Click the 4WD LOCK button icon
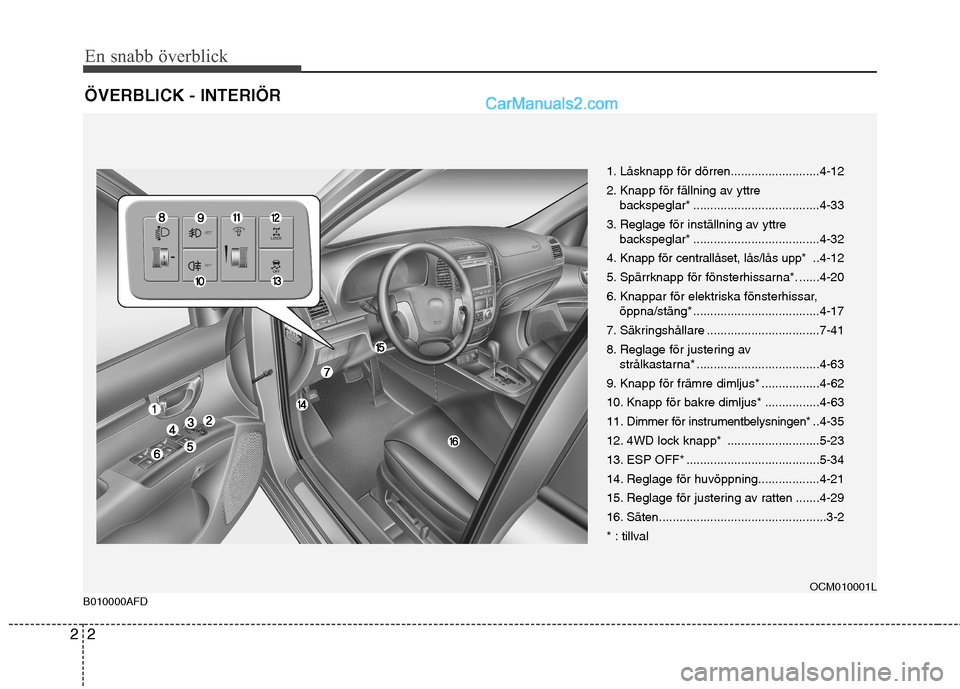 tap(276, 233)
